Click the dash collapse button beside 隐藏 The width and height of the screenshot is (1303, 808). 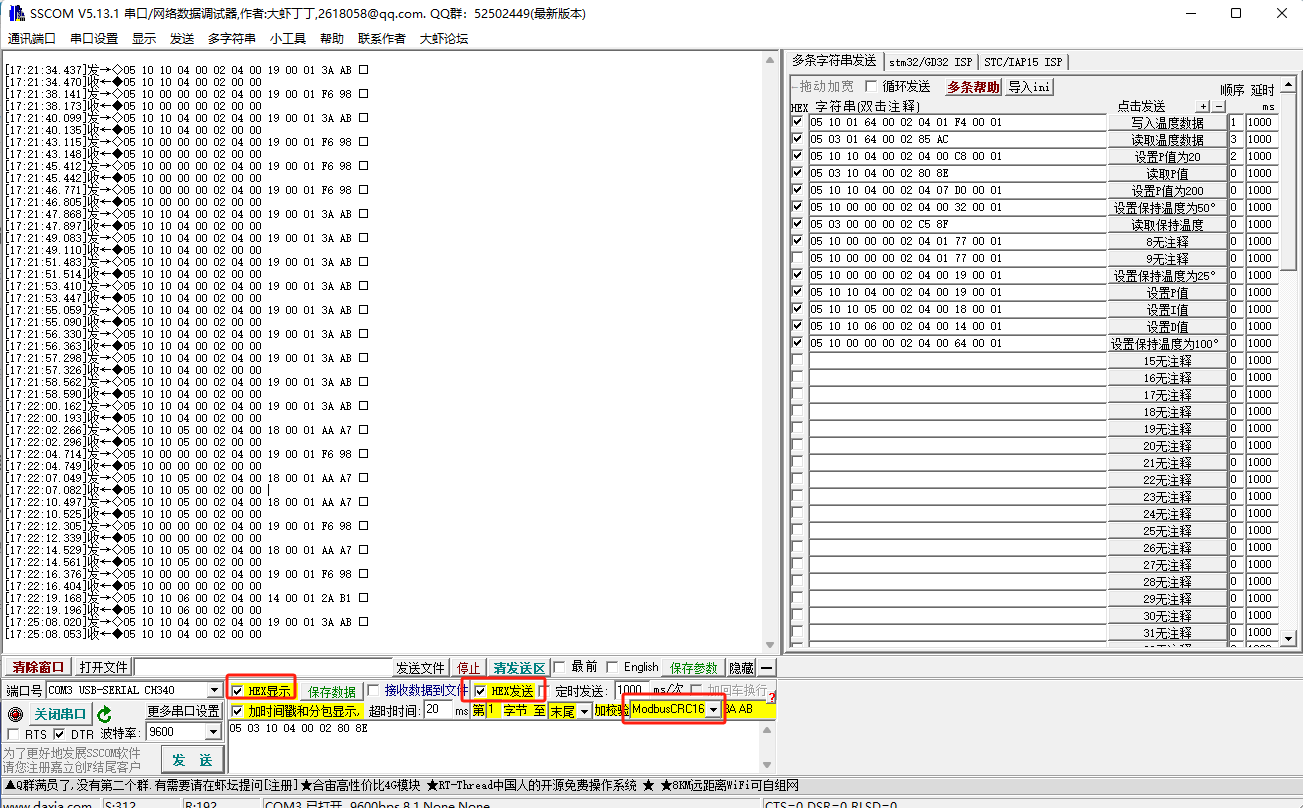pyautogui.click(x=767, y=667)
